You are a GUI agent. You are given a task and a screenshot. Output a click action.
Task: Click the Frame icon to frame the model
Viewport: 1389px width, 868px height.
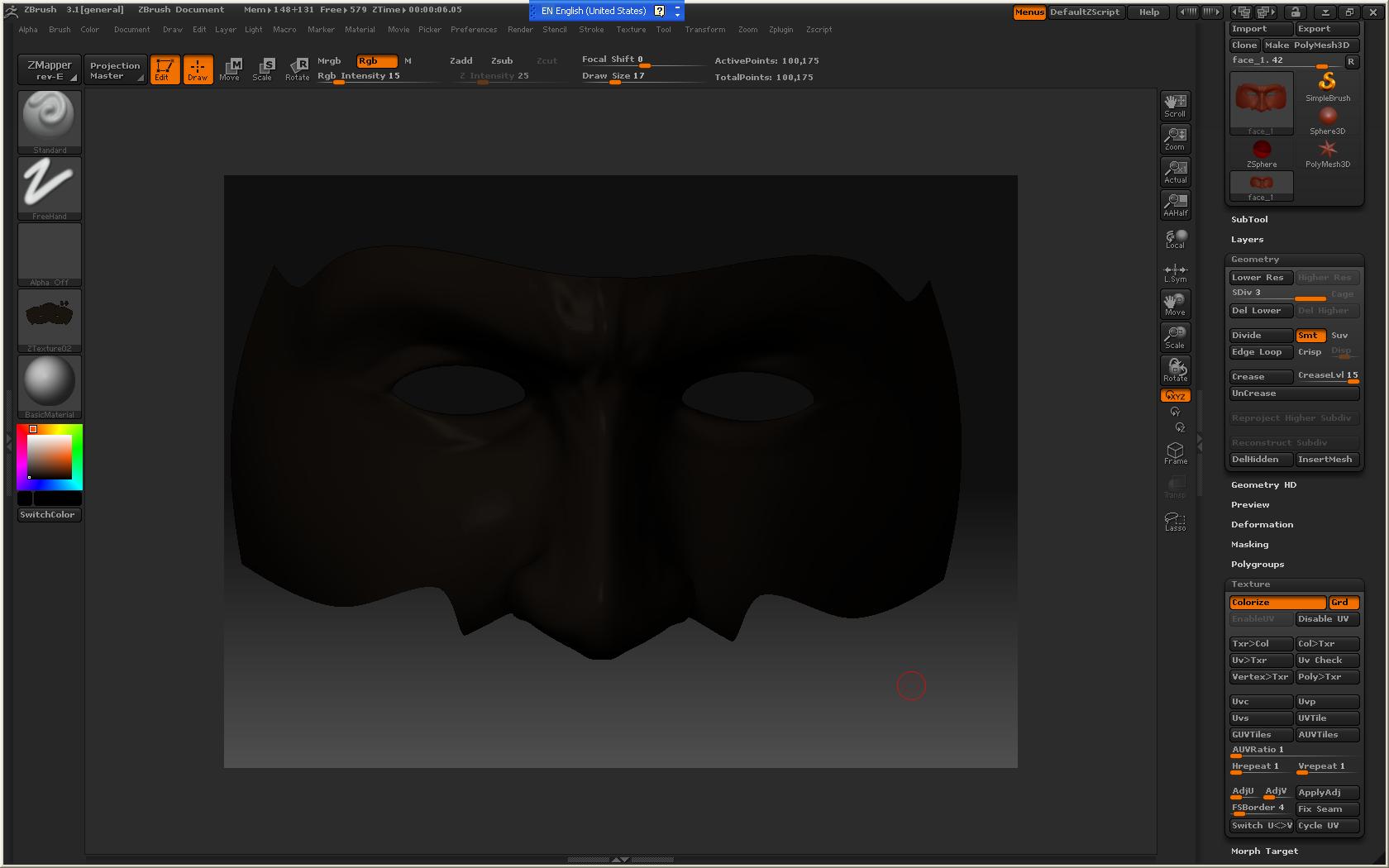(1175, 451)
